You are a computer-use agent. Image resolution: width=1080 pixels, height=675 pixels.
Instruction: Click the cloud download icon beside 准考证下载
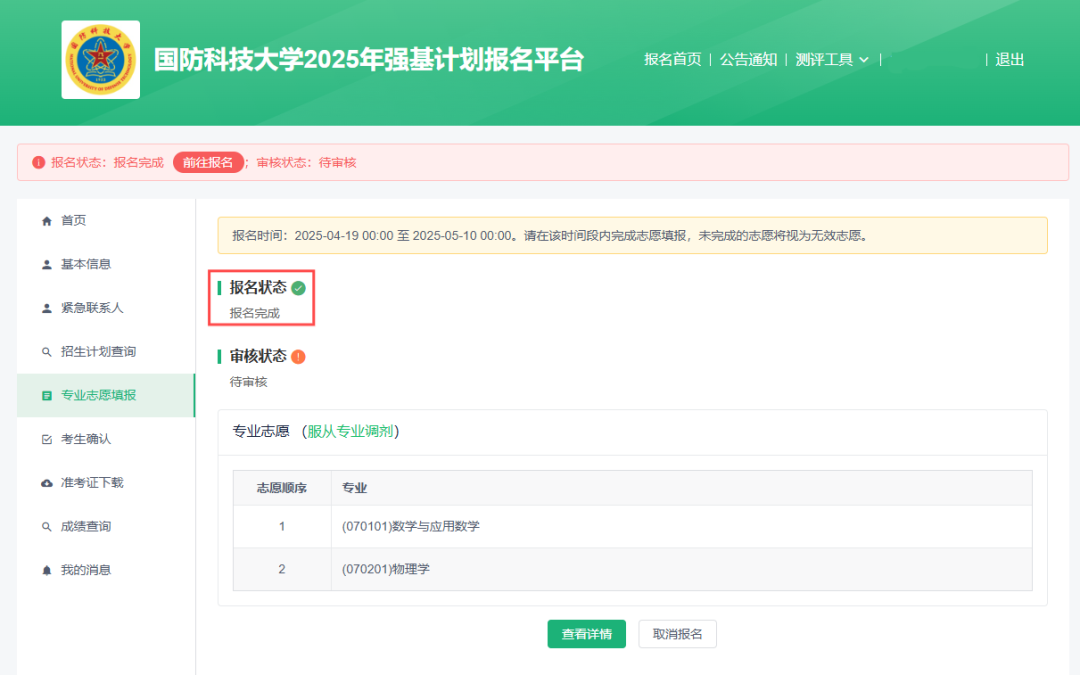click(47, 483)
